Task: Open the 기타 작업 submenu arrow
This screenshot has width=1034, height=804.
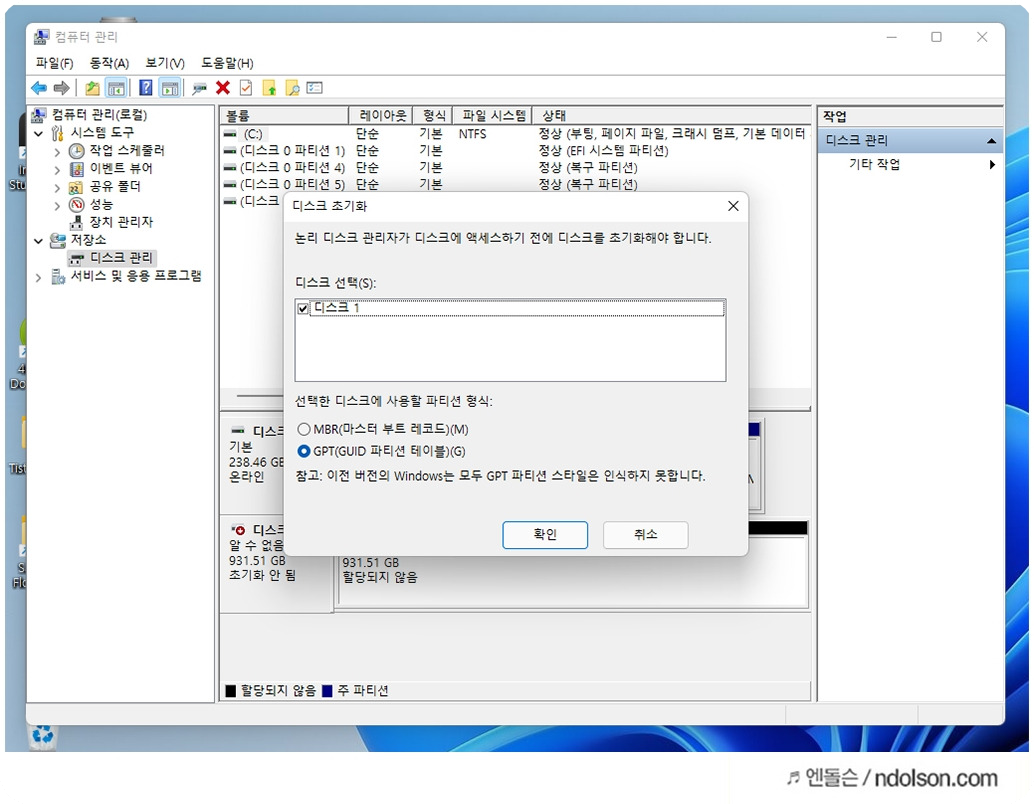Action: (992, 164)
